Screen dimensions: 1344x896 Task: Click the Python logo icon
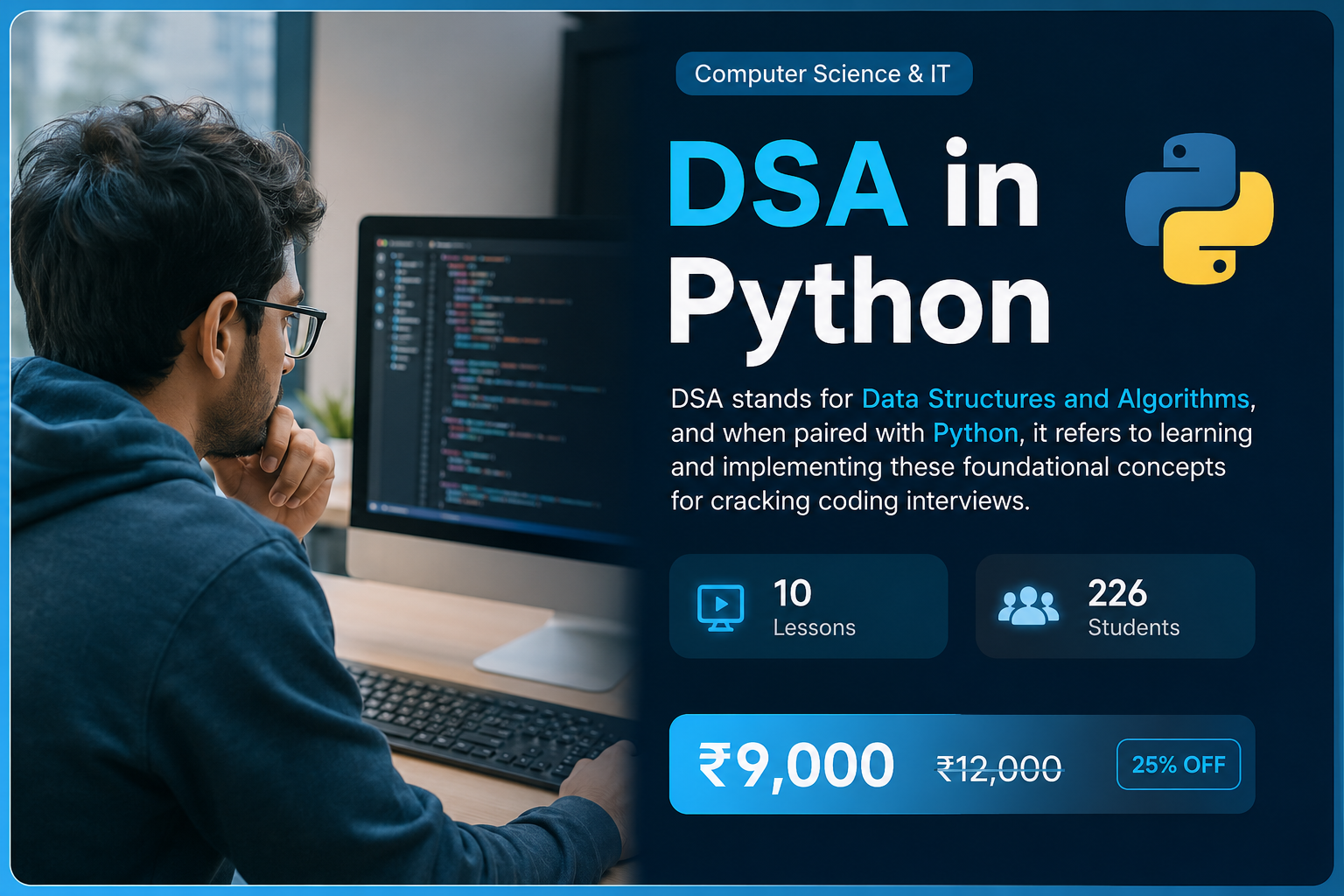click(1200, 208)
